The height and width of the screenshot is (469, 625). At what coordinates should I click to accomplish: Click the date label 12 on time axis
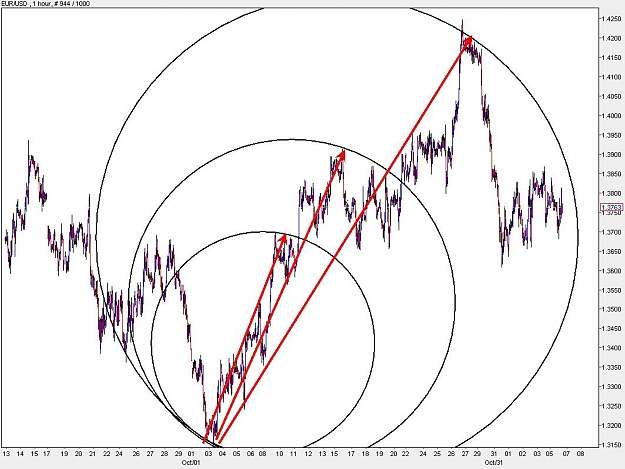[x=308, y=453]
